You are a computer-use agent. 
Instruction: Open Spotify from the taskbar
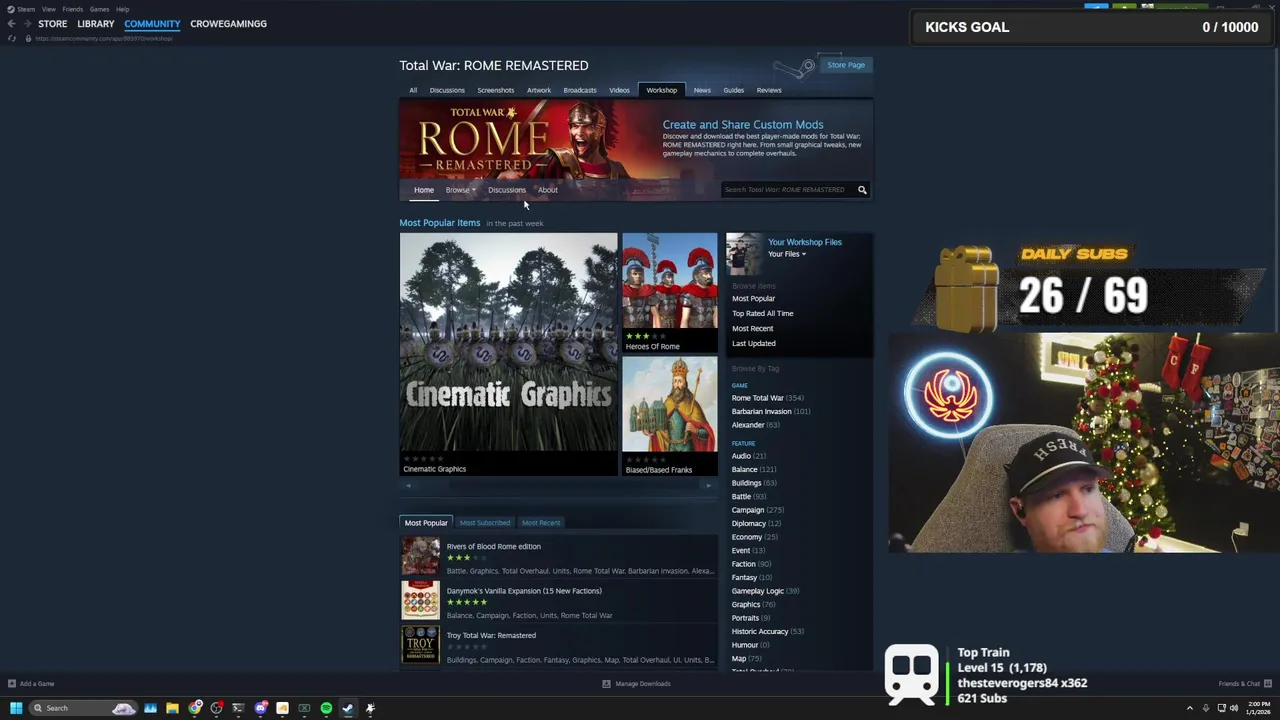coord(326,708)
